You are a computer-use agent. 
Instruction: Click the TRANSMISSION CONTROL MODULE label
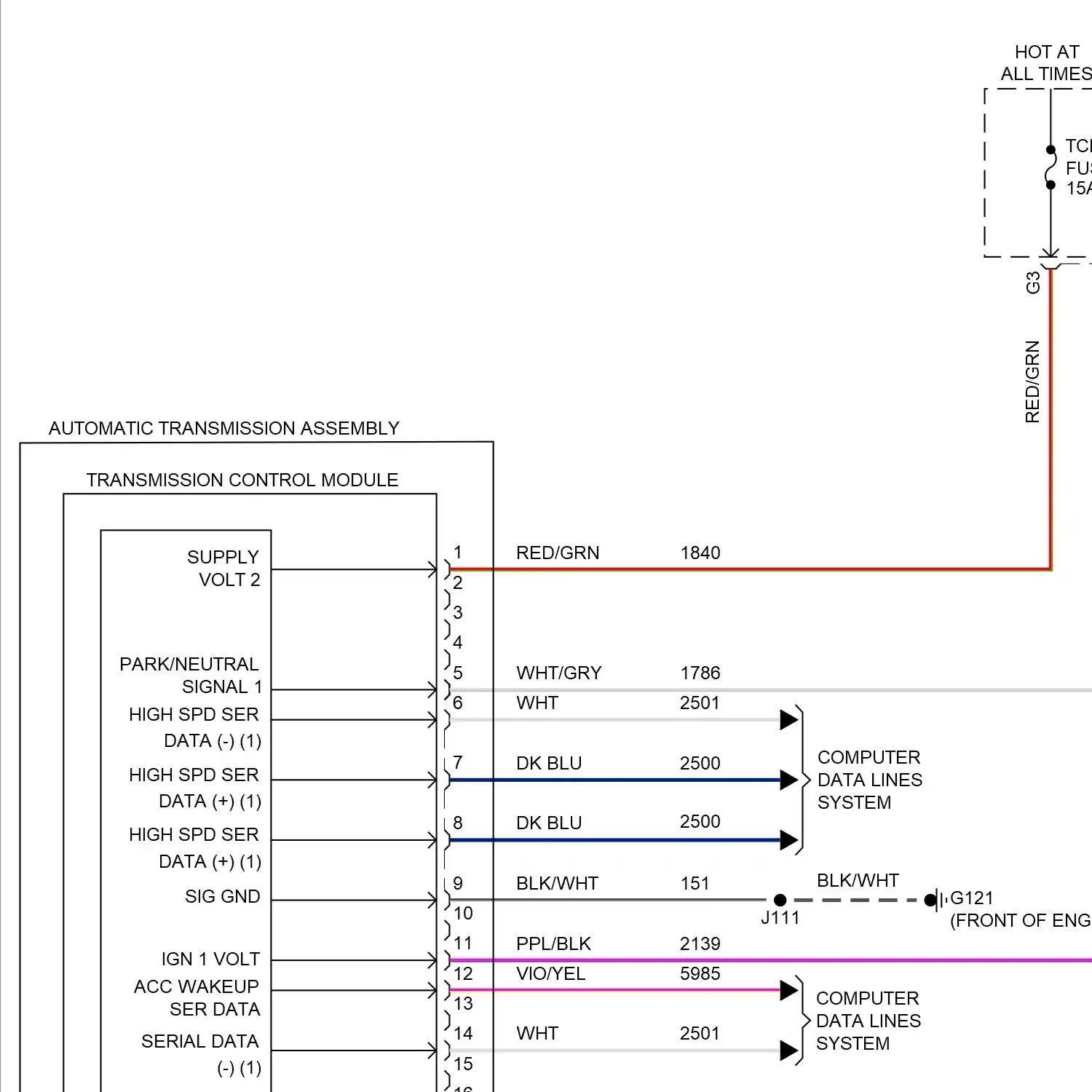click(242, 480)
